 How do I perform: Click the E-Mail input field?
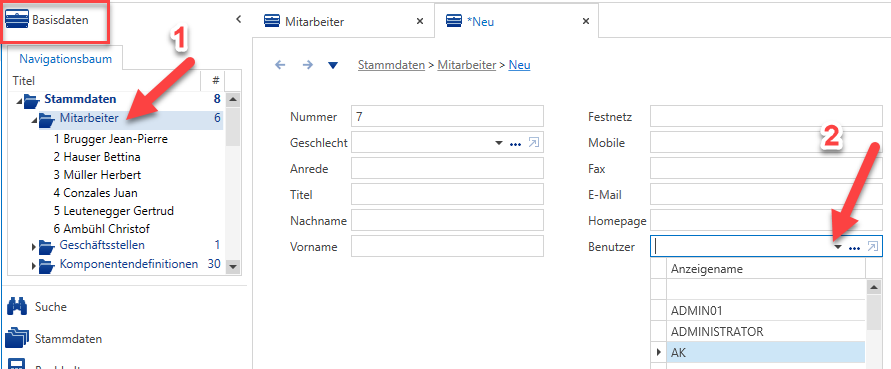pyautogui.click(x=767, y=194)
